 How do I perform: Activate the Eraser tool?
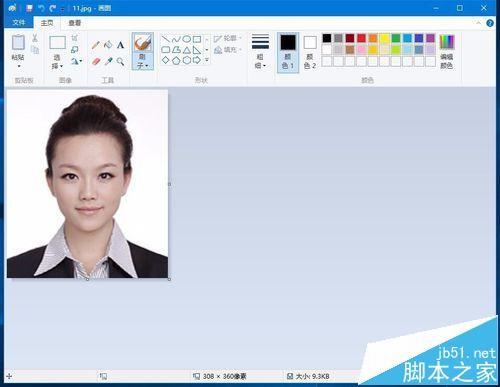click(96, 61)
